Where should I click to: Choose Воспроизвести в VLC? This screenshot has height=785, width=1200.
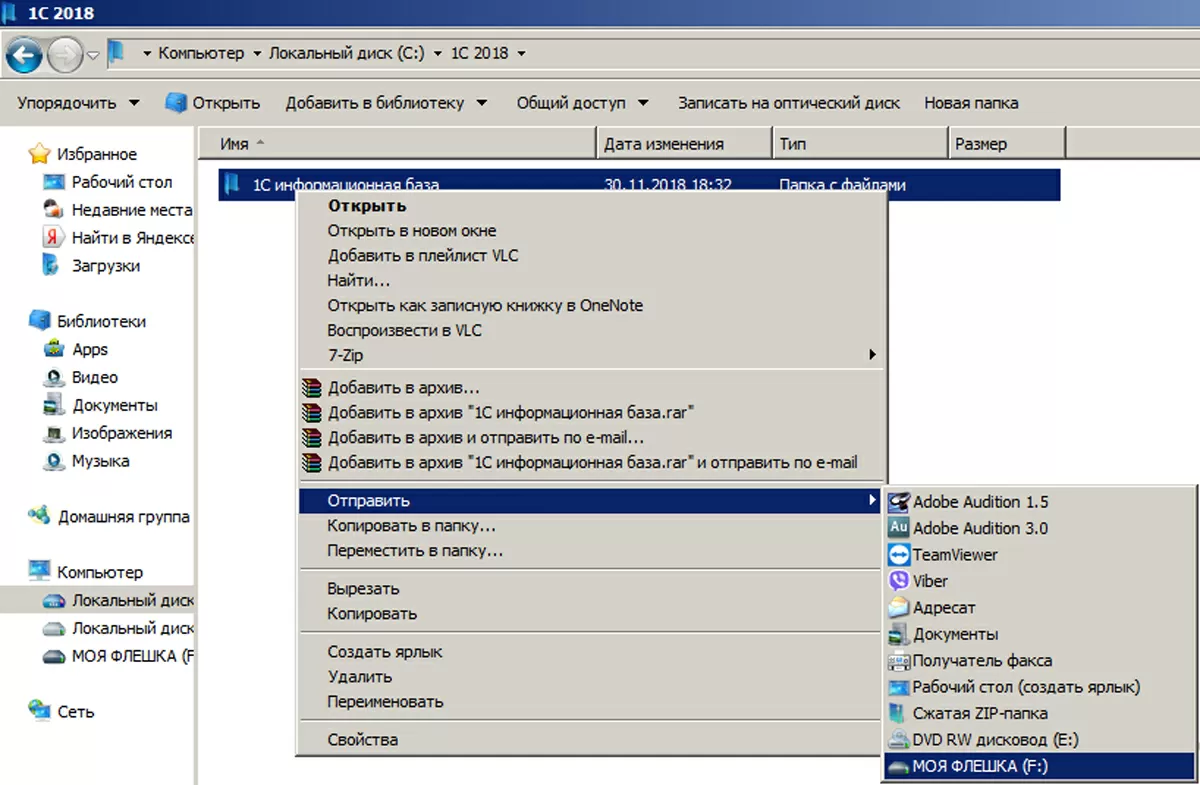click(x=405, y=330)
